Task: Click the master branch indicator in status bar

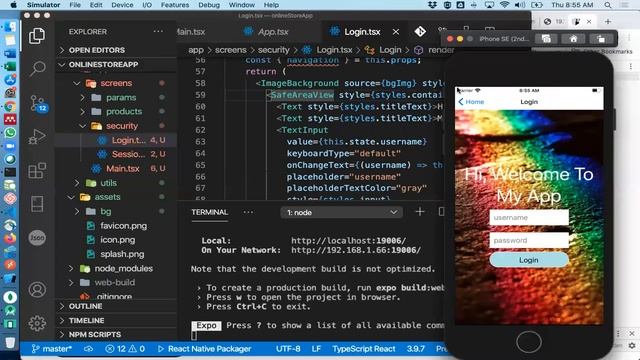Action: [x=51, y=349]
